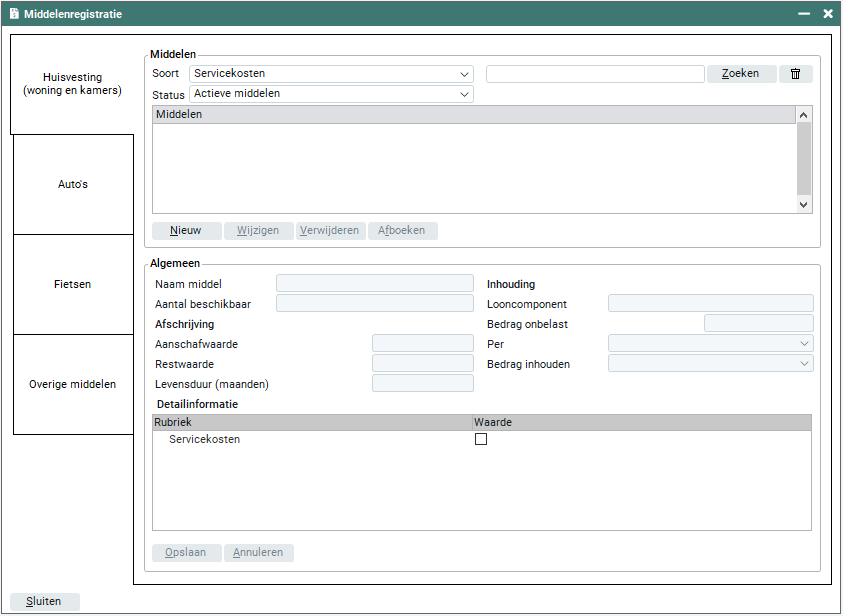Minimize the Middelenregistratie window
843x616 pixels.
pos(803,14)
